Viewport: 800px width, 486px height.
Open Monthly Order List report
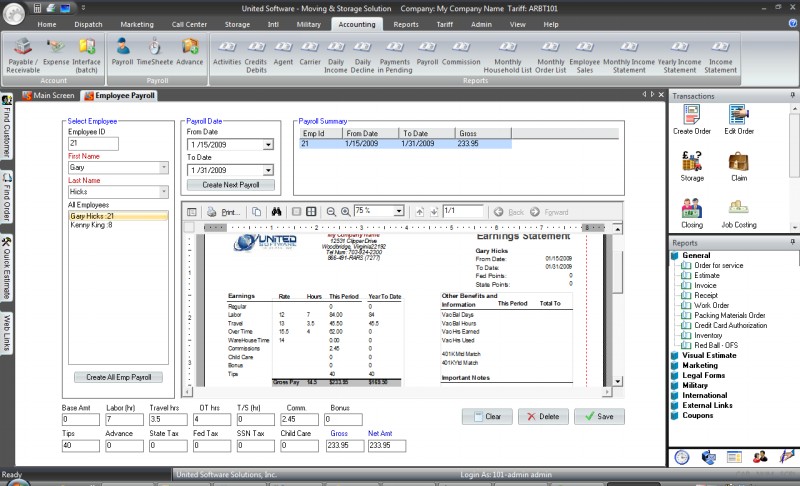click(551, 56)
